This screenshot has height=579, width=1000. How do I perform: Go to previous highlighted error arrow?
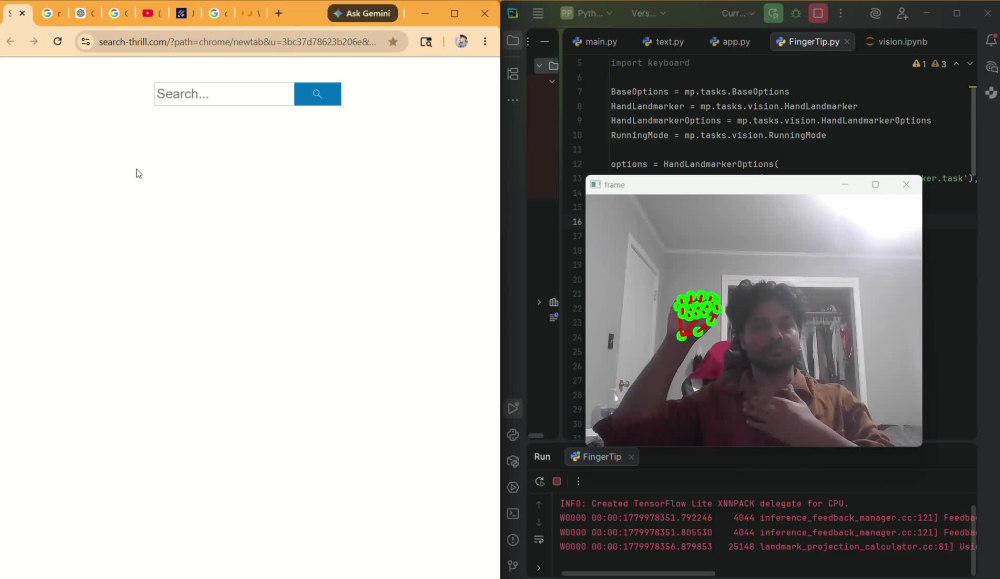[x=956, y=64]
